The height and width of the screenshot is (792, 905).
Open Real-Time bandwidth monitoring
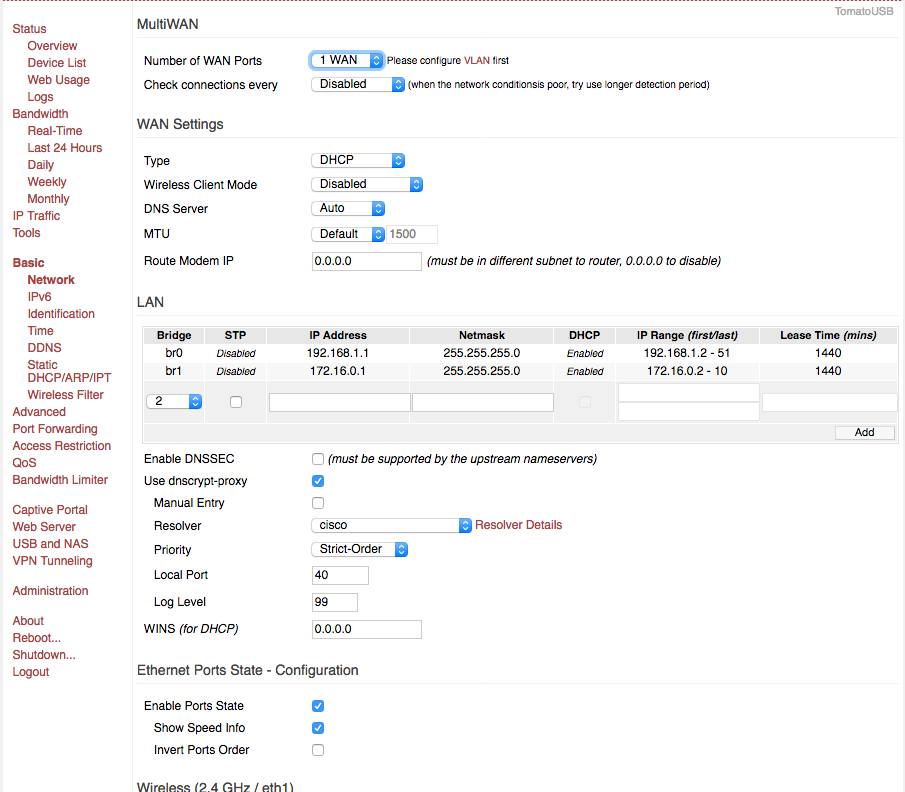(55, 130)
